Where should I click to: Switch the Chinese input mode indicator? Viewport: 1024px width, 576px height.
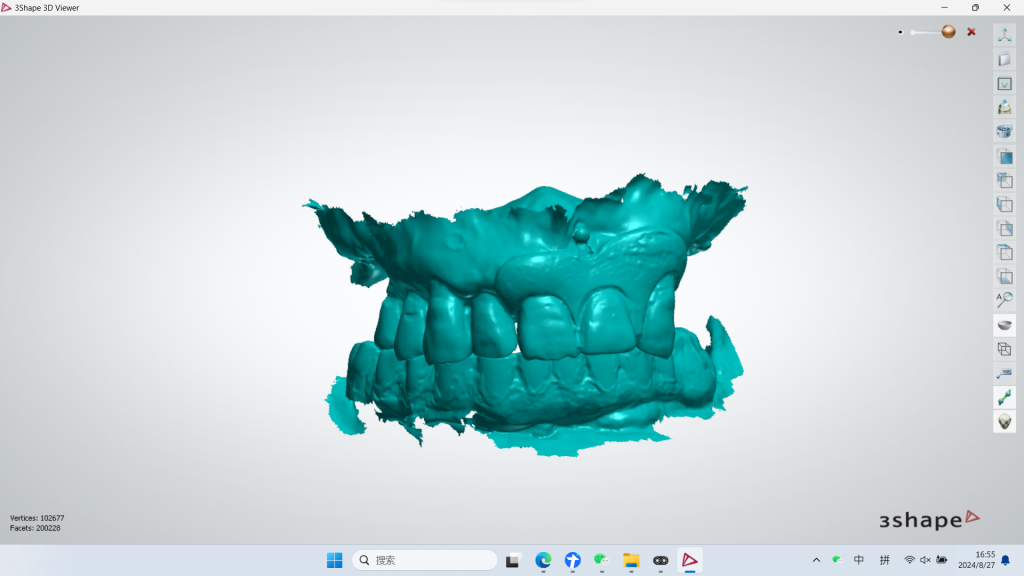tap(859, 560)
